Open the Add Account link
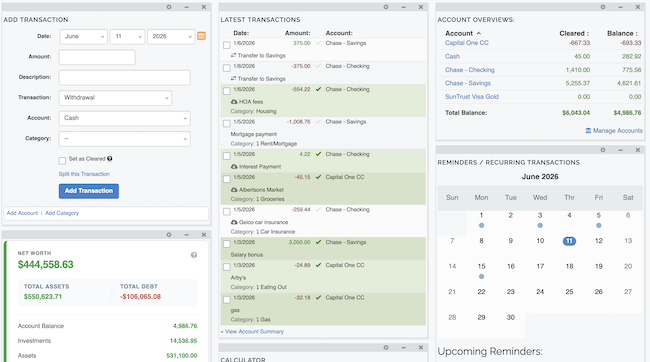The width and height of the screenshot is (650, 362). [x=22, y=213]
